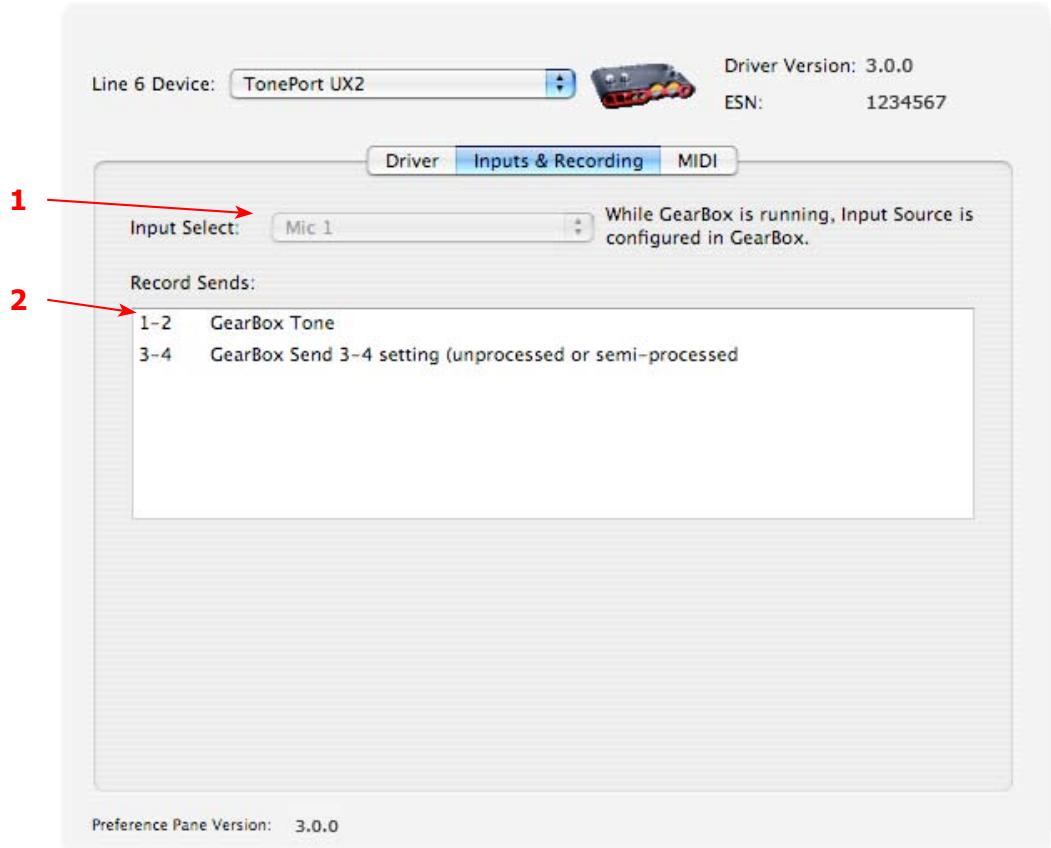Open the MIDI tab
Viewport: 1051px width, 848px height.
coord(698,161)
